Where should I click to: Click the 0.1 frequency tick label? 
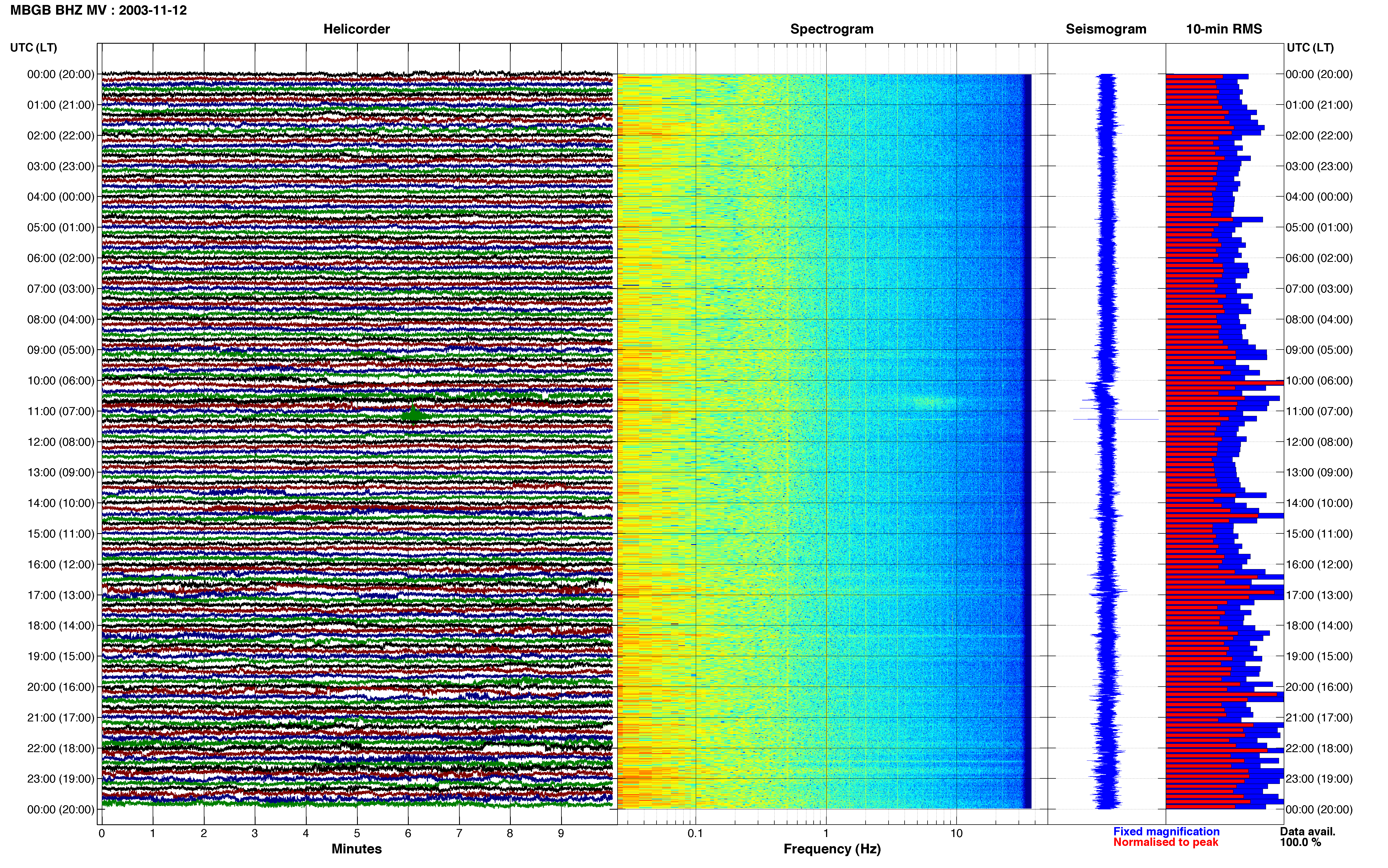point(695,833)
